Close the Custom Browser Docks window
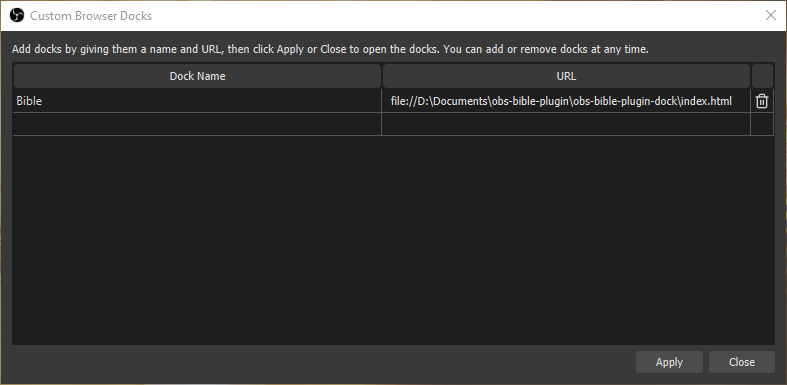 tap(771, 16)
